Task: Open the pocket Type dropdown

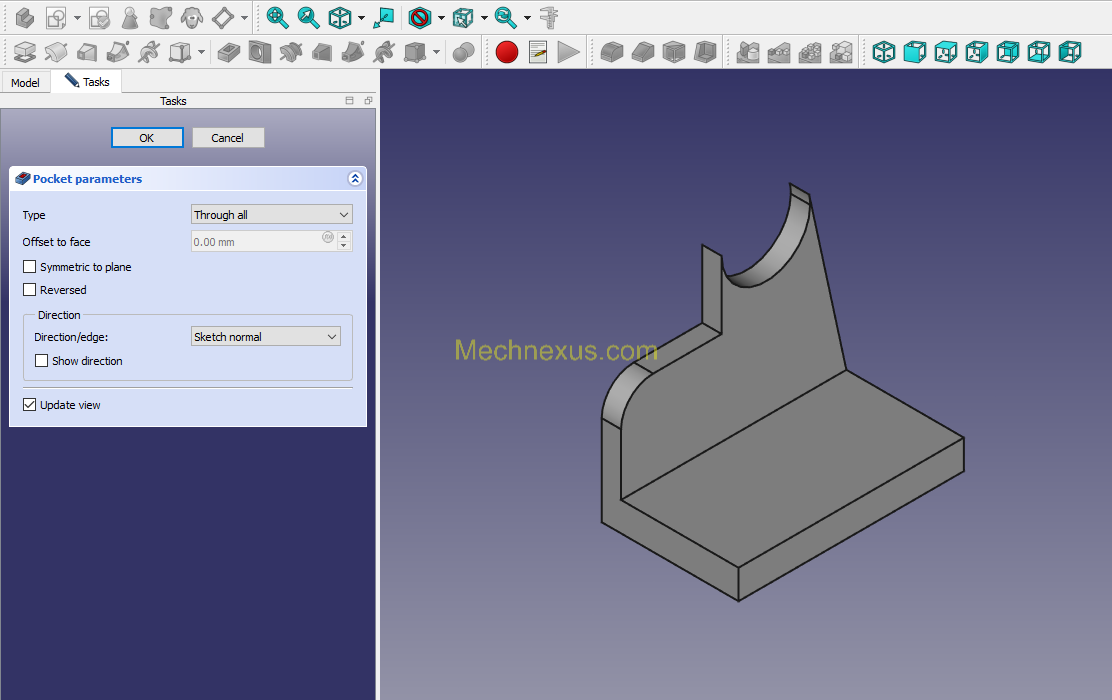Action: pyautogui.click(x=272, y=215)
